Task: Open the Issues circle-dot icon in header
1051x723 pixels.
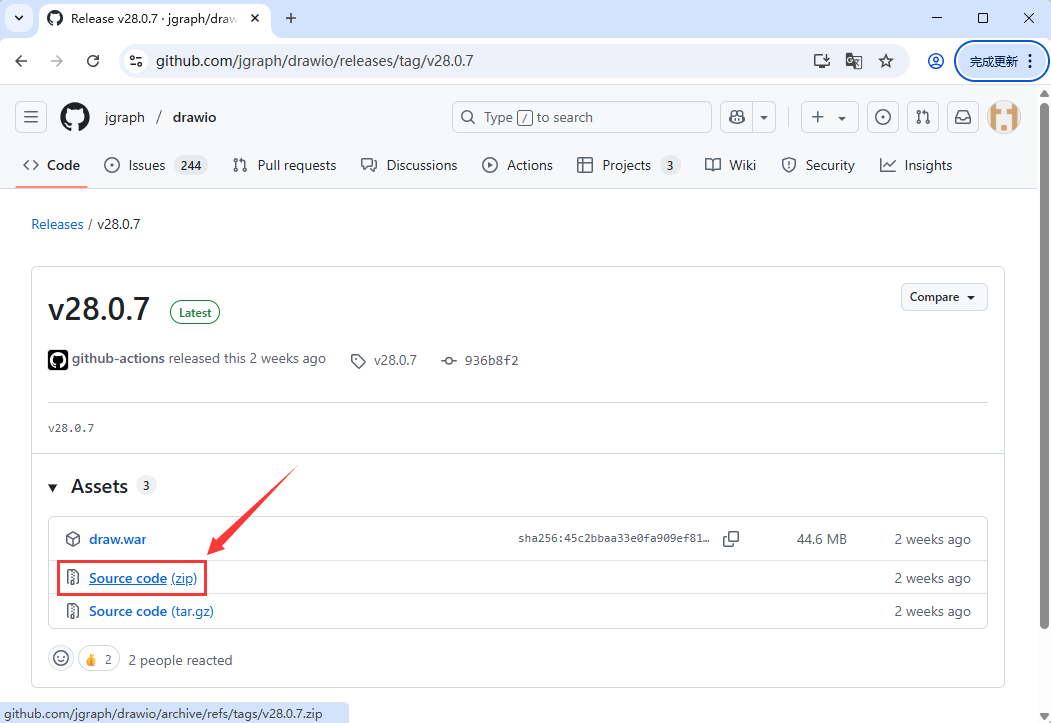Action: tap(883, 117)
